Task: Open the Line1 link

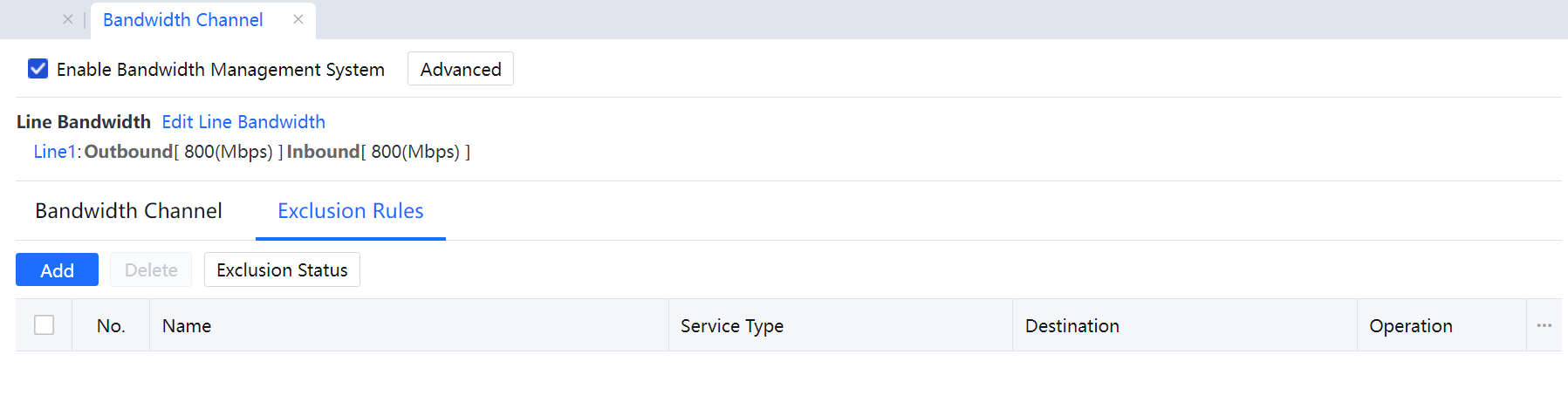Action: [54, 152]
